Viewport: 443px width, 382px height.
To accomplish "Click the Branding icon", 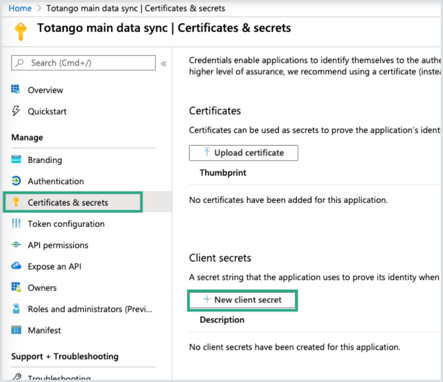I will point(16,159).
